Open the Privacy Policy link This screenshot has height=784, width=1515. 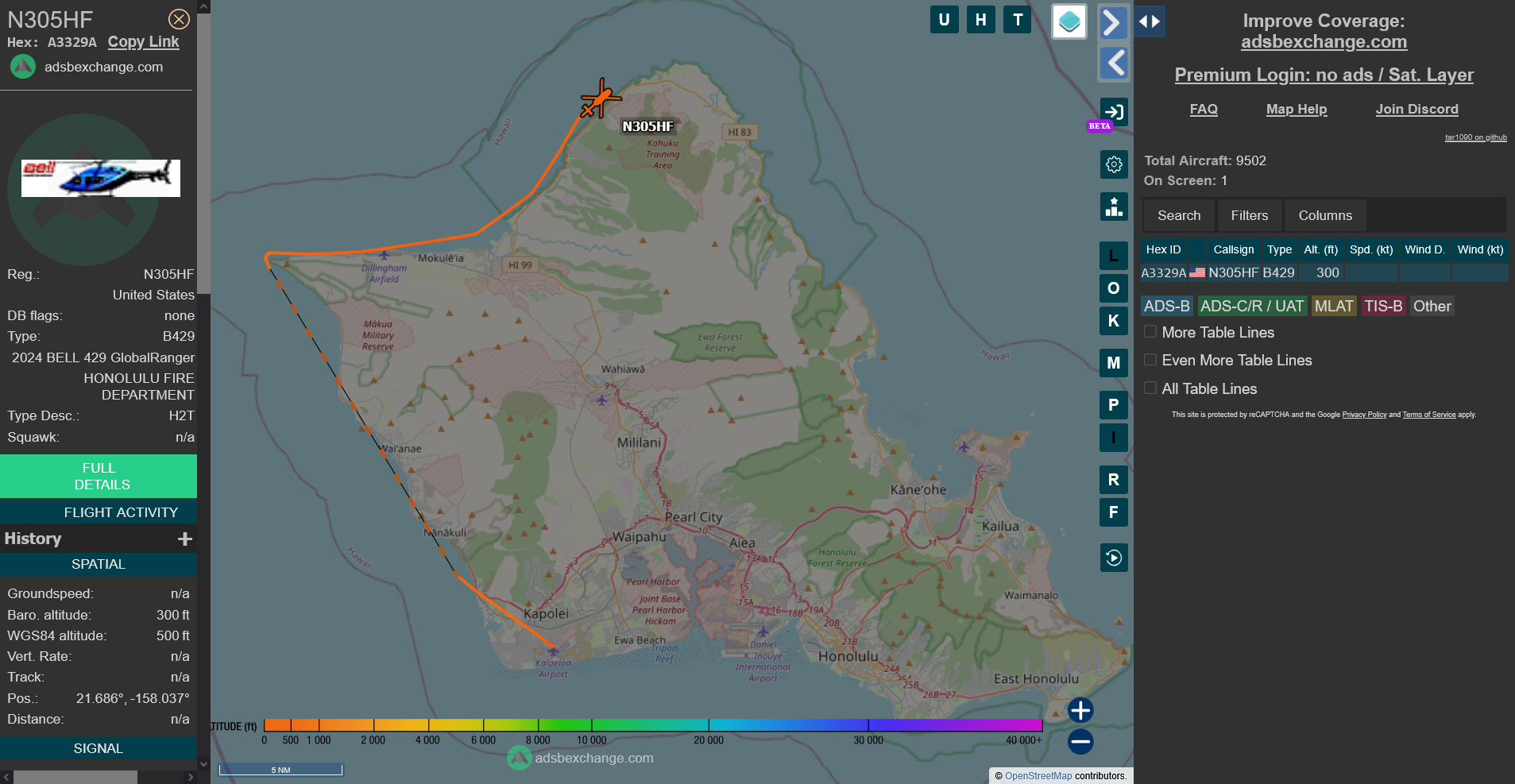1364,415
